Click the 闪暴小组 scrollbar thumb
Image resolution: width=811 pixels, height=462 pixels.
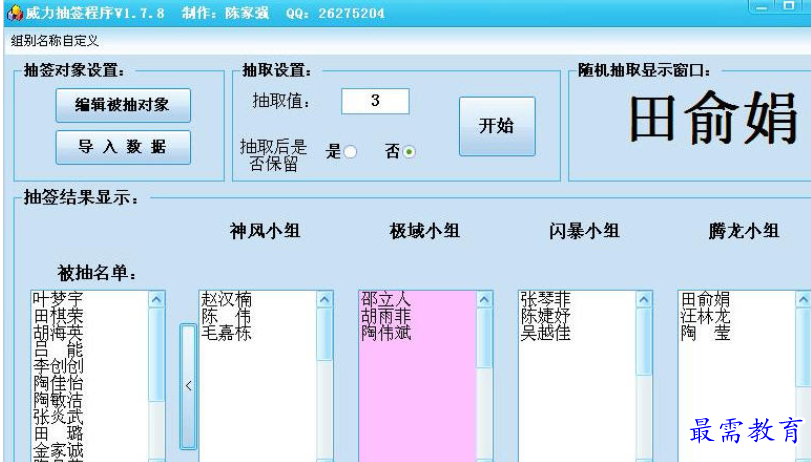click(x=643, y=342)
